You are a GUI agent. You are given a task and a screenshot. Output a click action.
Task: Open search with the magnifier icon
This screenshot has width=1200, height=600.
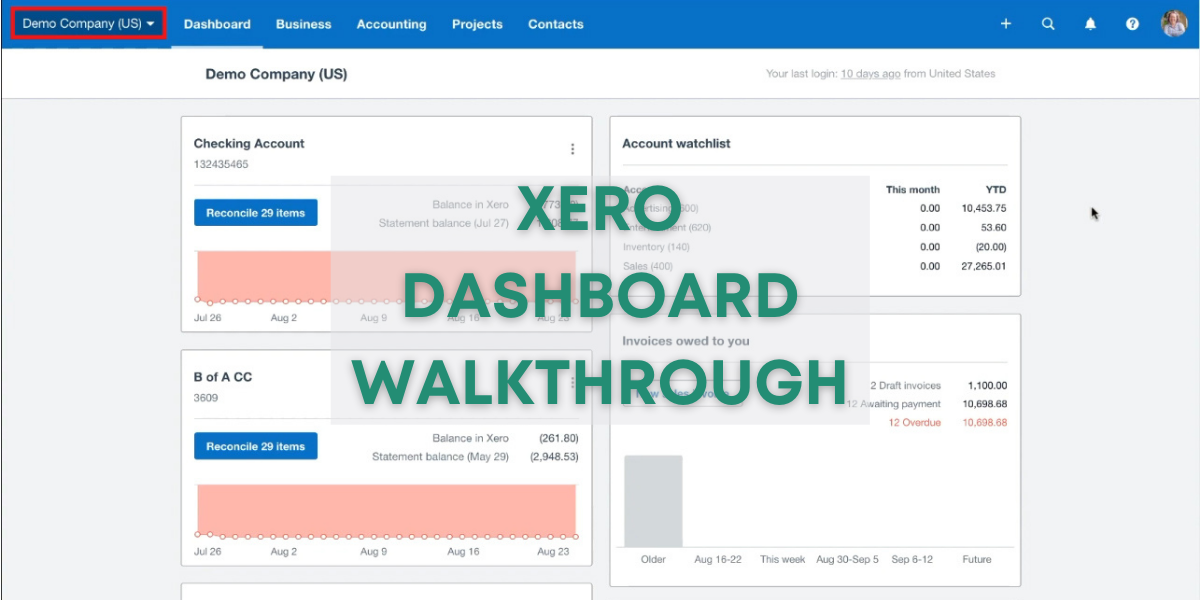(x=1048, y=24)
